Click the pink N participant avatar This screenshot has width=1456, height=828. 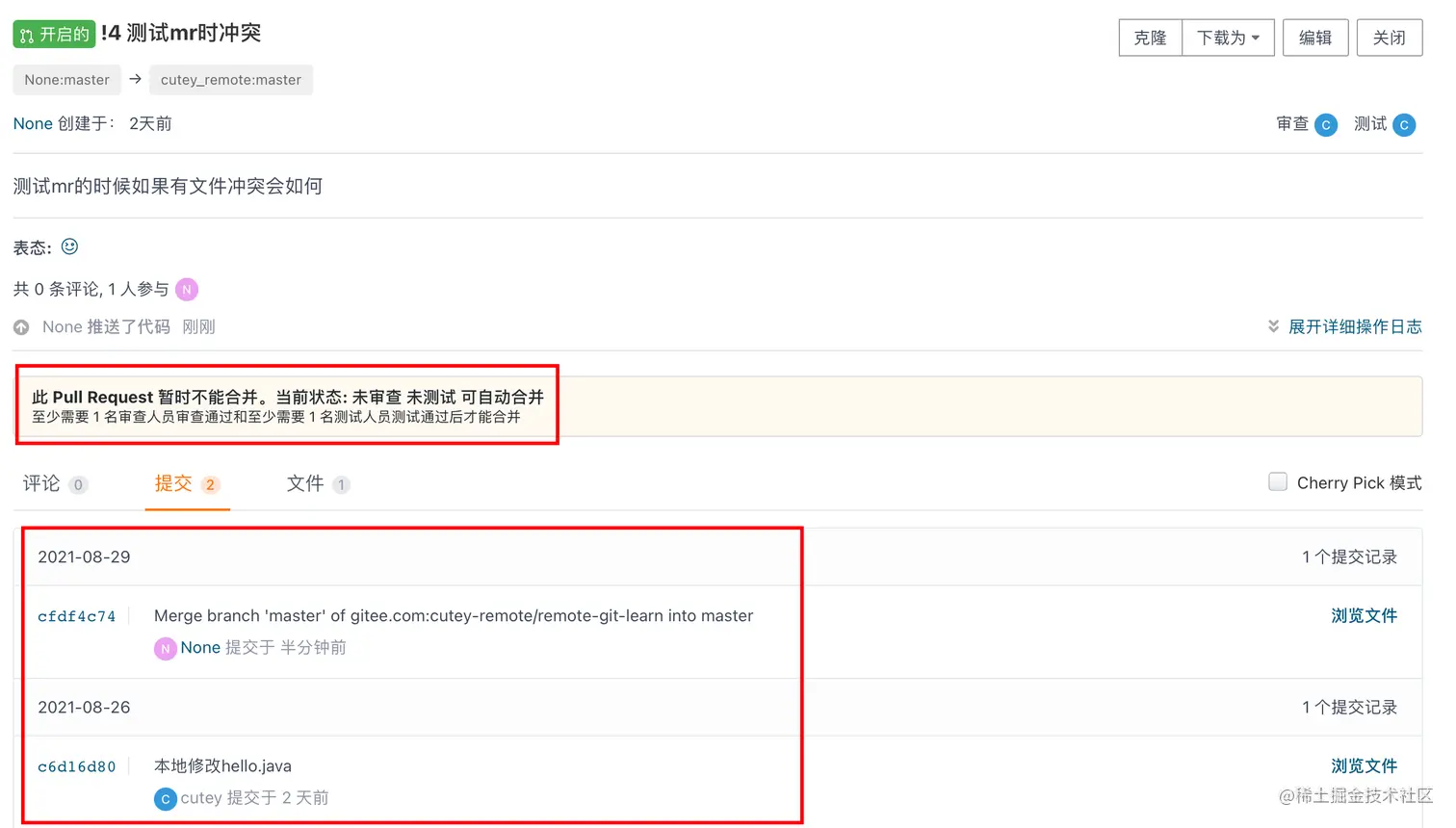[x=187, y=289]
